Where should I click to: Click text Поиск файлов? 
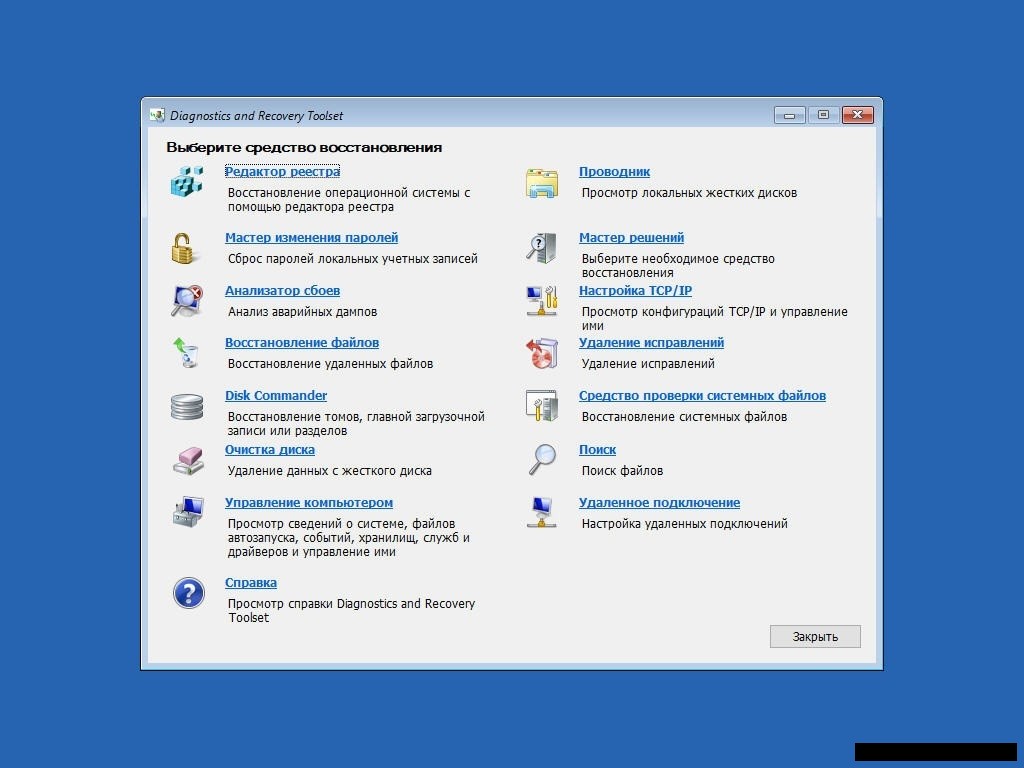[622, 471]
